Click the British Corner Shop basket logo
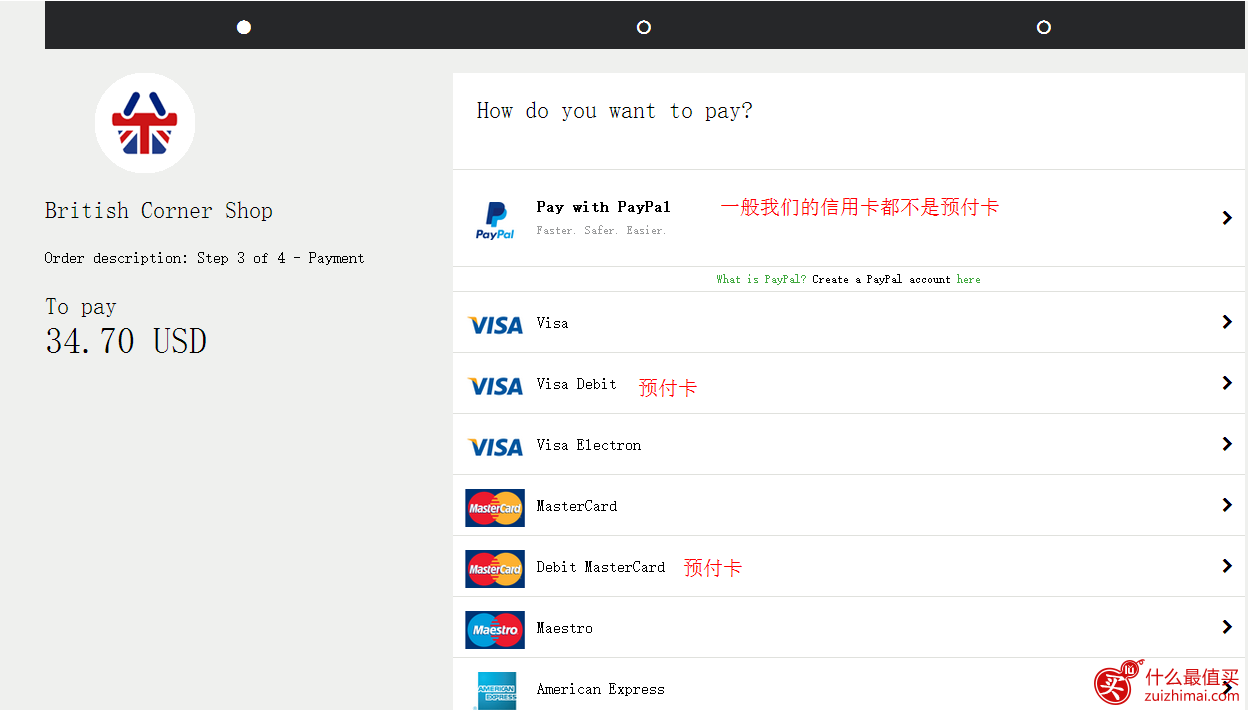This screenshot has height=710, width=1248. coord(145,123)
